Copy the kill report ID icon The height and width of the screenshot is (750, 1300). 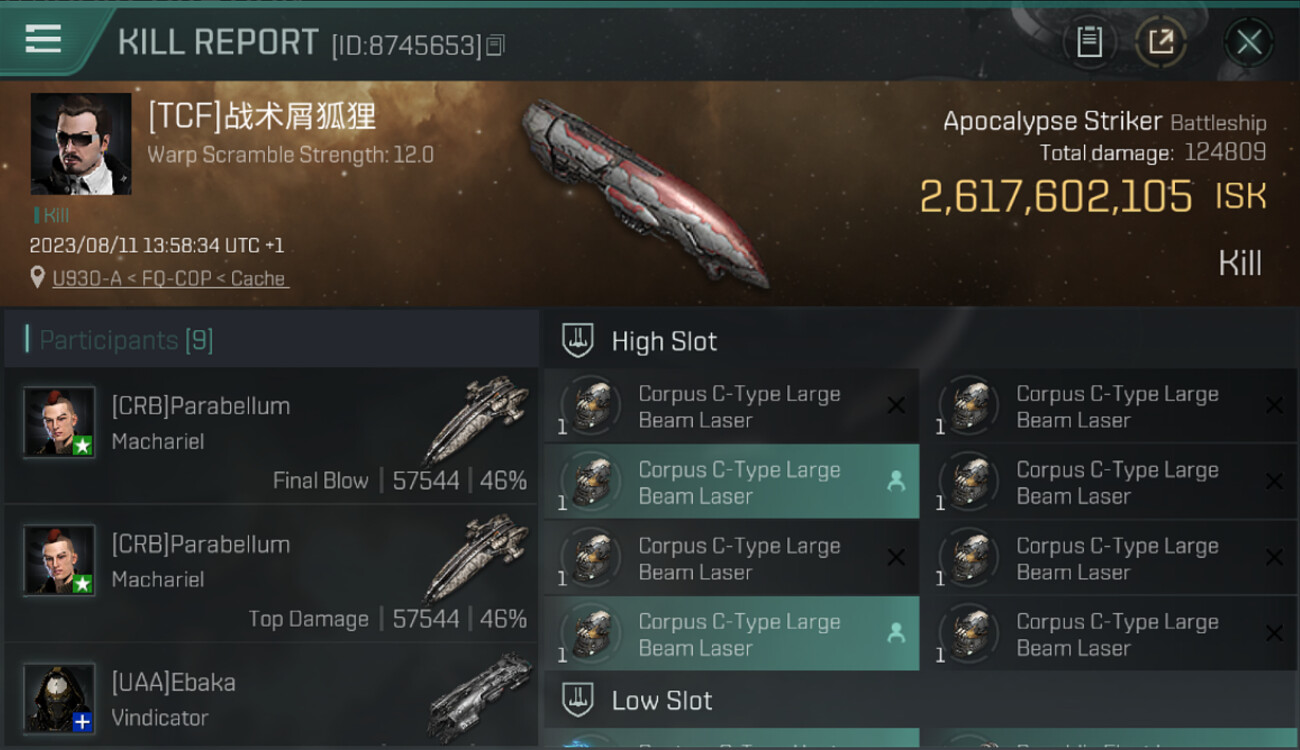point(496,45)
